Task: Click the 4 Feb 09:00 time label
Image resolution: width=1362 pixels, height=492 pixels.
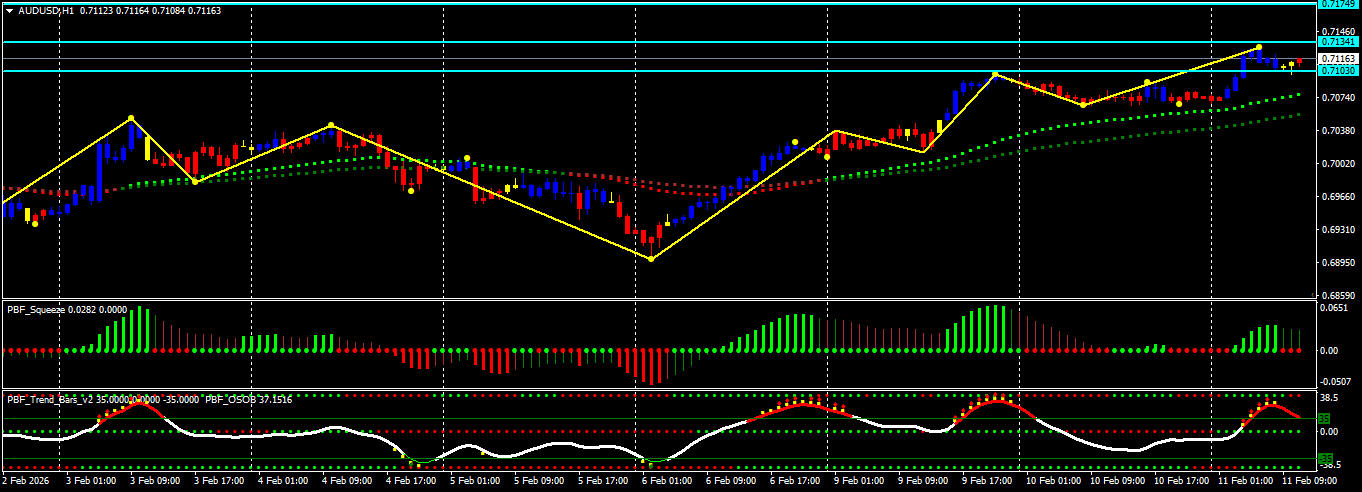Action: 348,481
